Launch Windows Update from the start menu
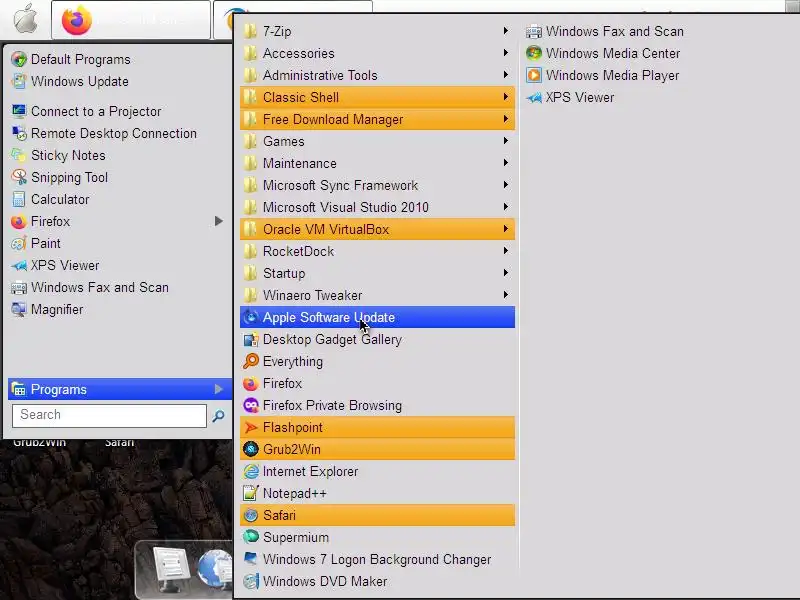 [118, 81]
